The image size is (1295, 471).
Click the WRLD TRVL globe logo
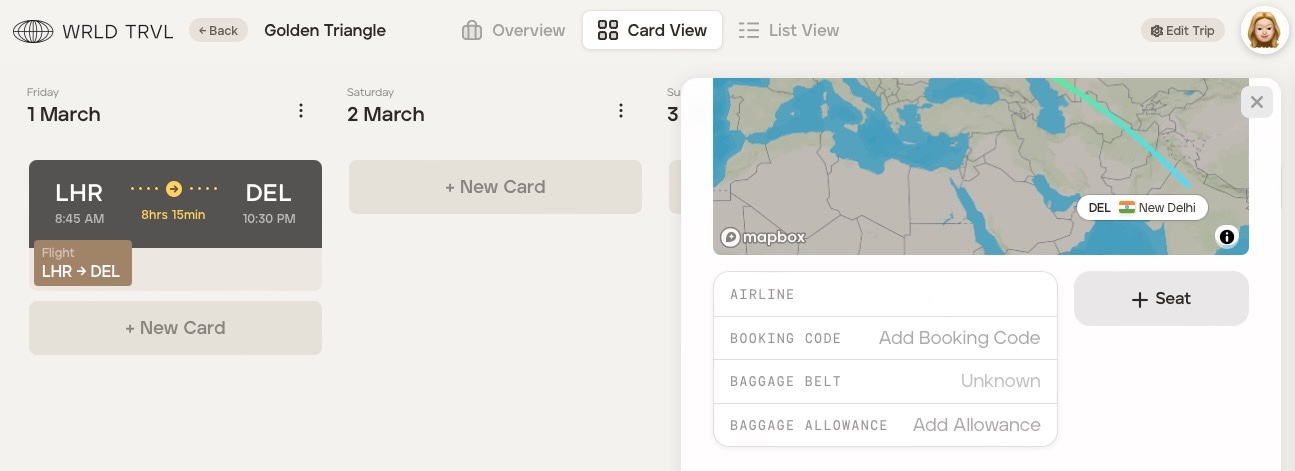33,31
